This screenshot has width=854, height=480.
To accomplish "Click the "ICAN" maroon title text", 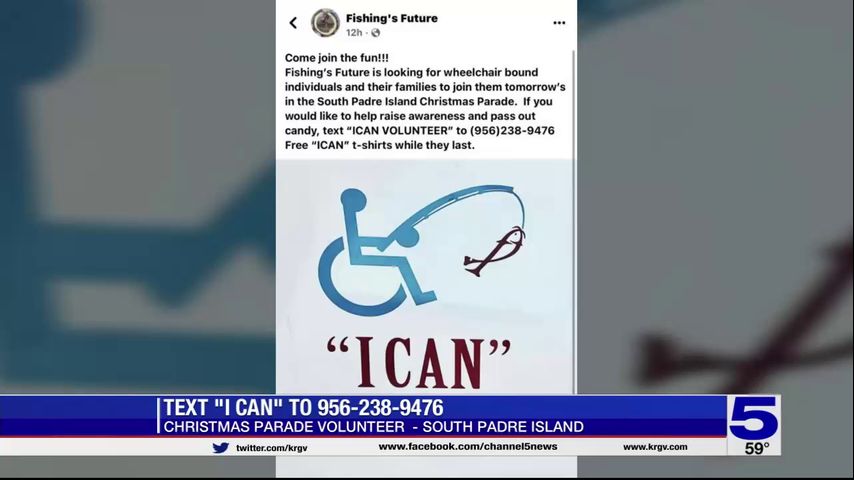I will click(x=418, y=361).
